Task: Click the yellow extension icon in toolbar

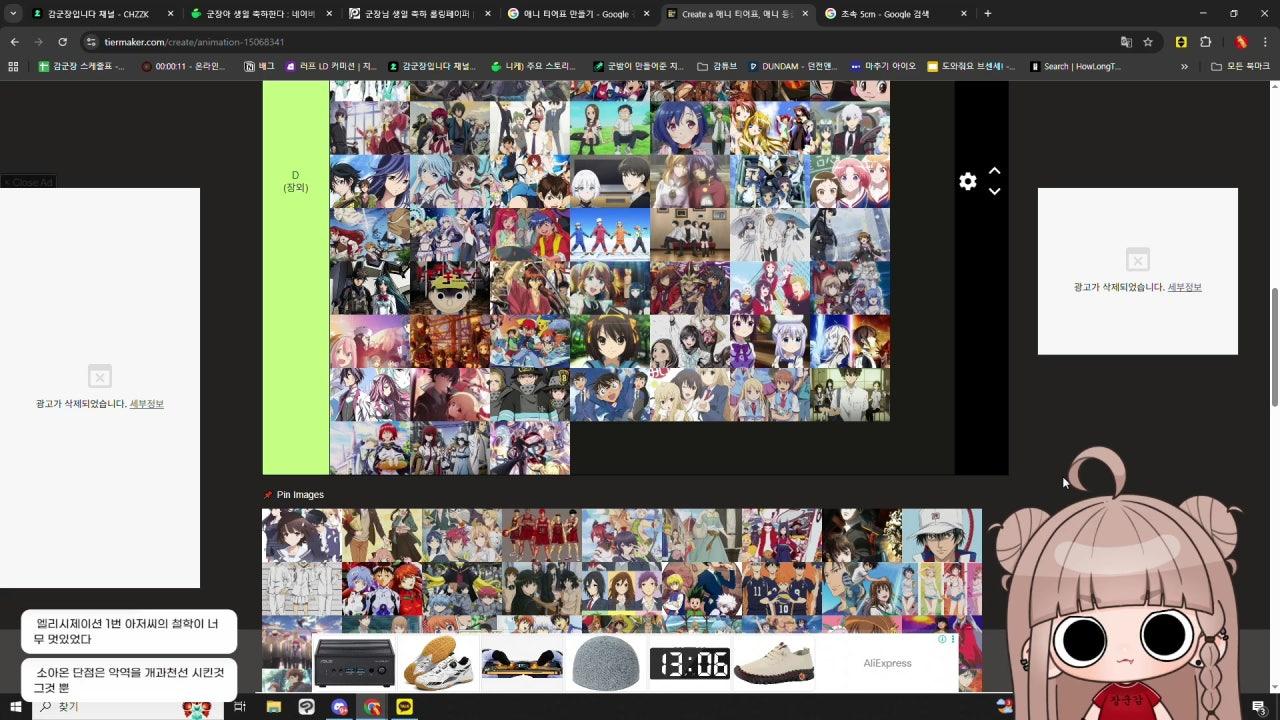Action: [1181, 42]
